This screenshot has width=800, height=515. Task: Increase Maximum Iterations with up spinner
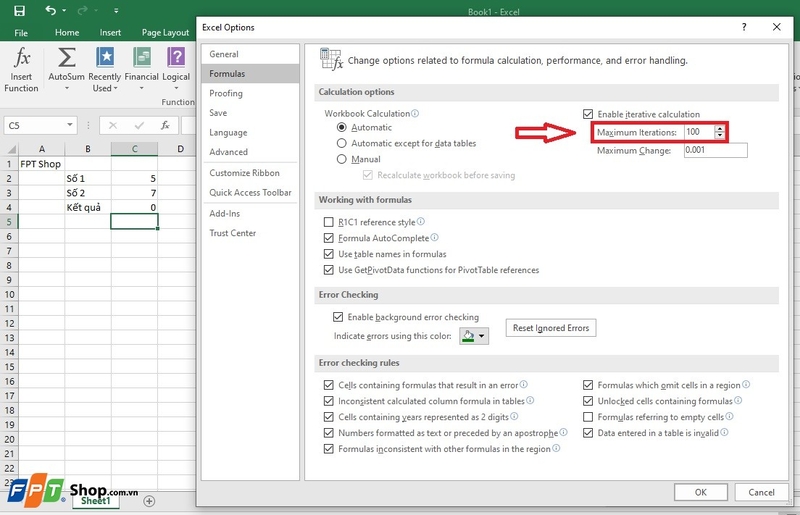click(x=719, y=129)
